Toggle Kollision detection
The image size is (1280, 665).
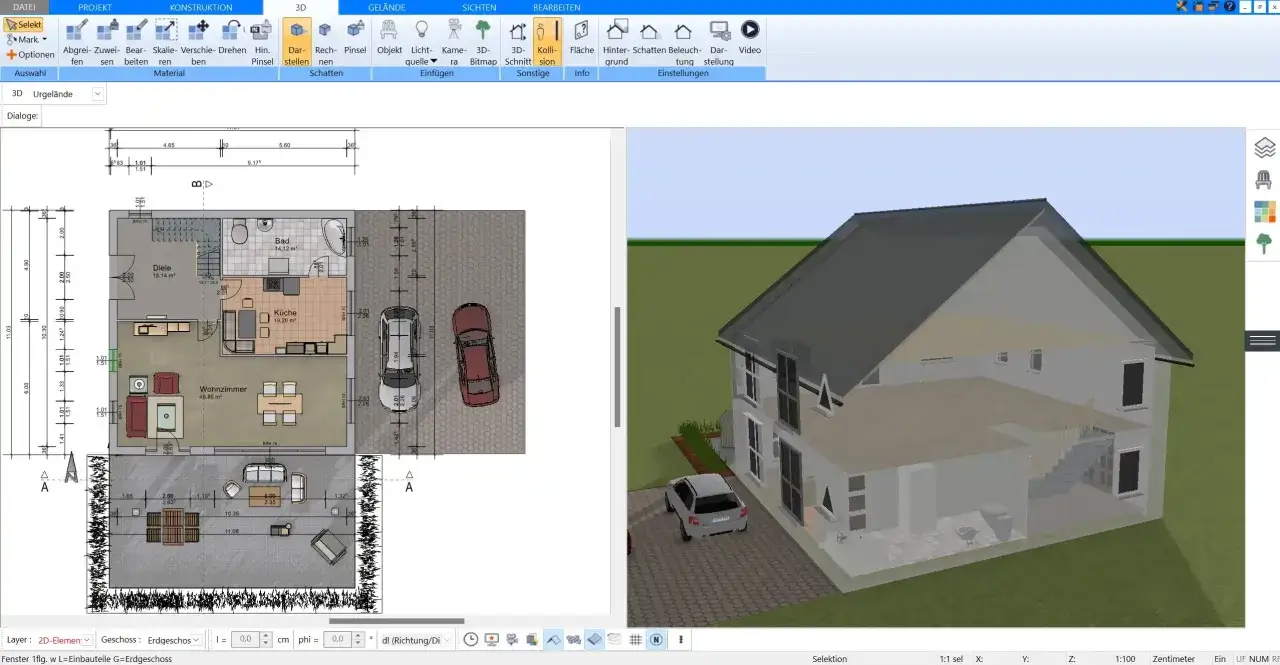[547, 42]
